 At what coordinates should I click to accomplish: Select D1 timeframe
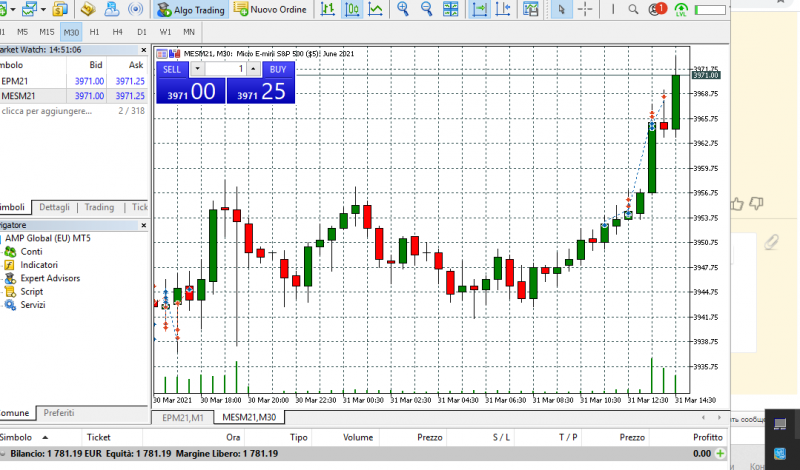pyautogui.click(x=142, y=32)
